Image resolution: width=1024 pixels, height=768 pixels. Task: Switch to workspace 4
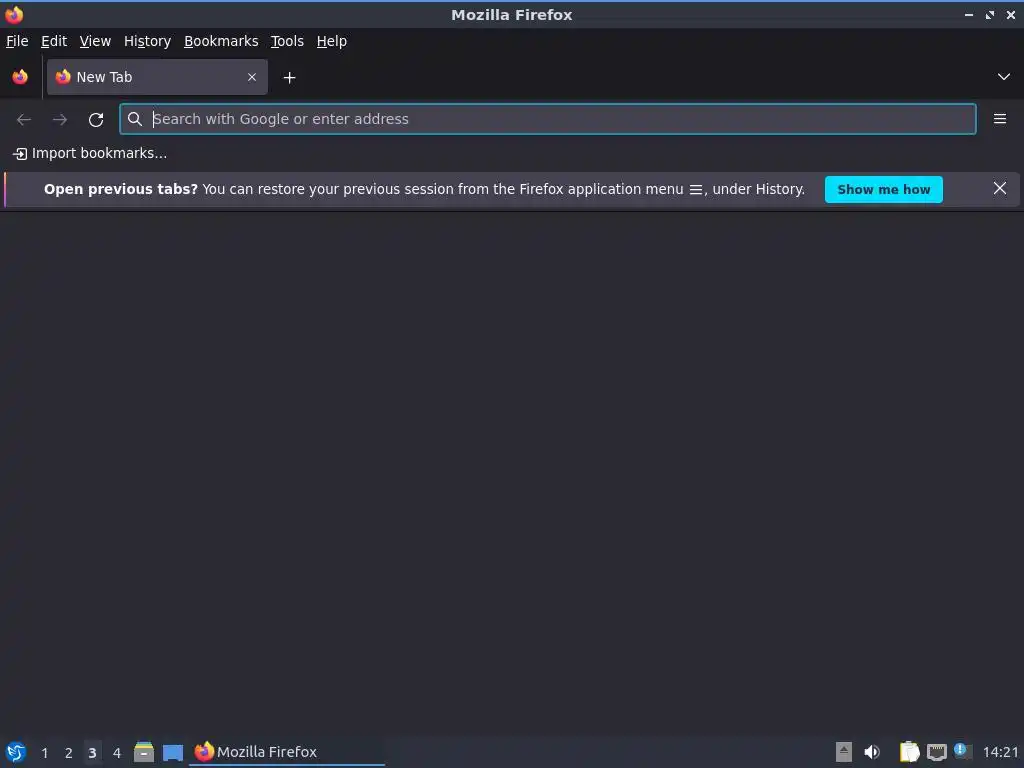117,753
